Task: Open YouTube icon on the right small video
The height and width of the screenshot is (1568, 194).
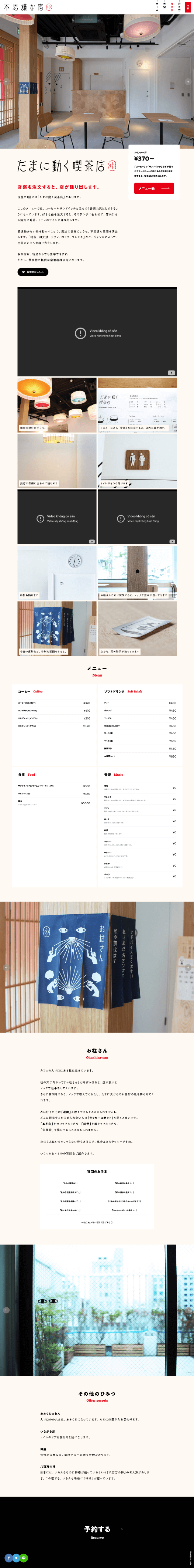Action: point(172,541)
